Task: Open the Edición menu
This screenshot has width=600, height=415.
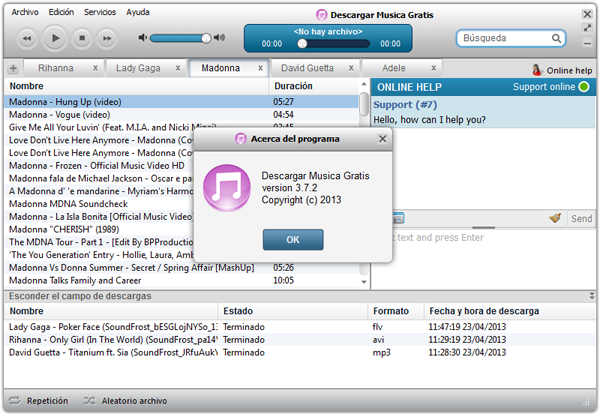Action: pos(61,12)
